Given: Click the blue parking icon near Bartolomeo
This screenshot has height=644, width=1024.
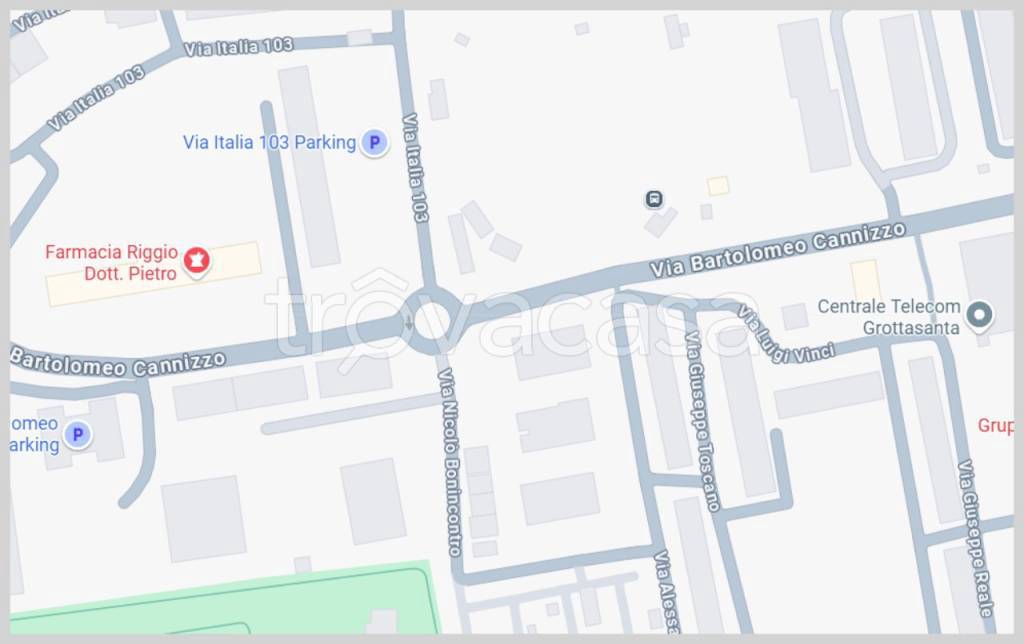Looking at the screenshot, I should [78, 434].
